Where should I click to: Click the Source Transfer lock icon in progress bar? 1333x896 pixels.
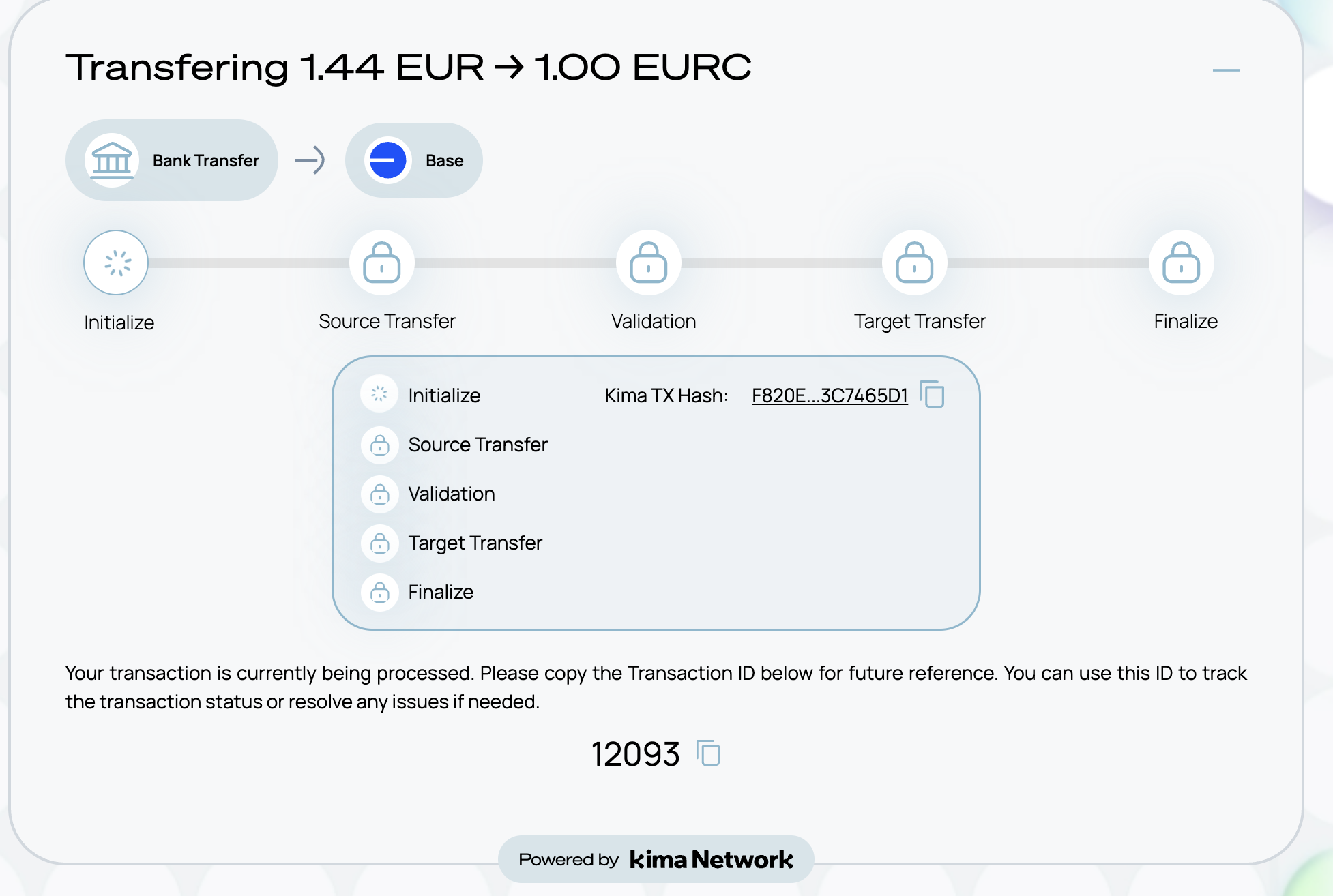click(x=382, y=263)
